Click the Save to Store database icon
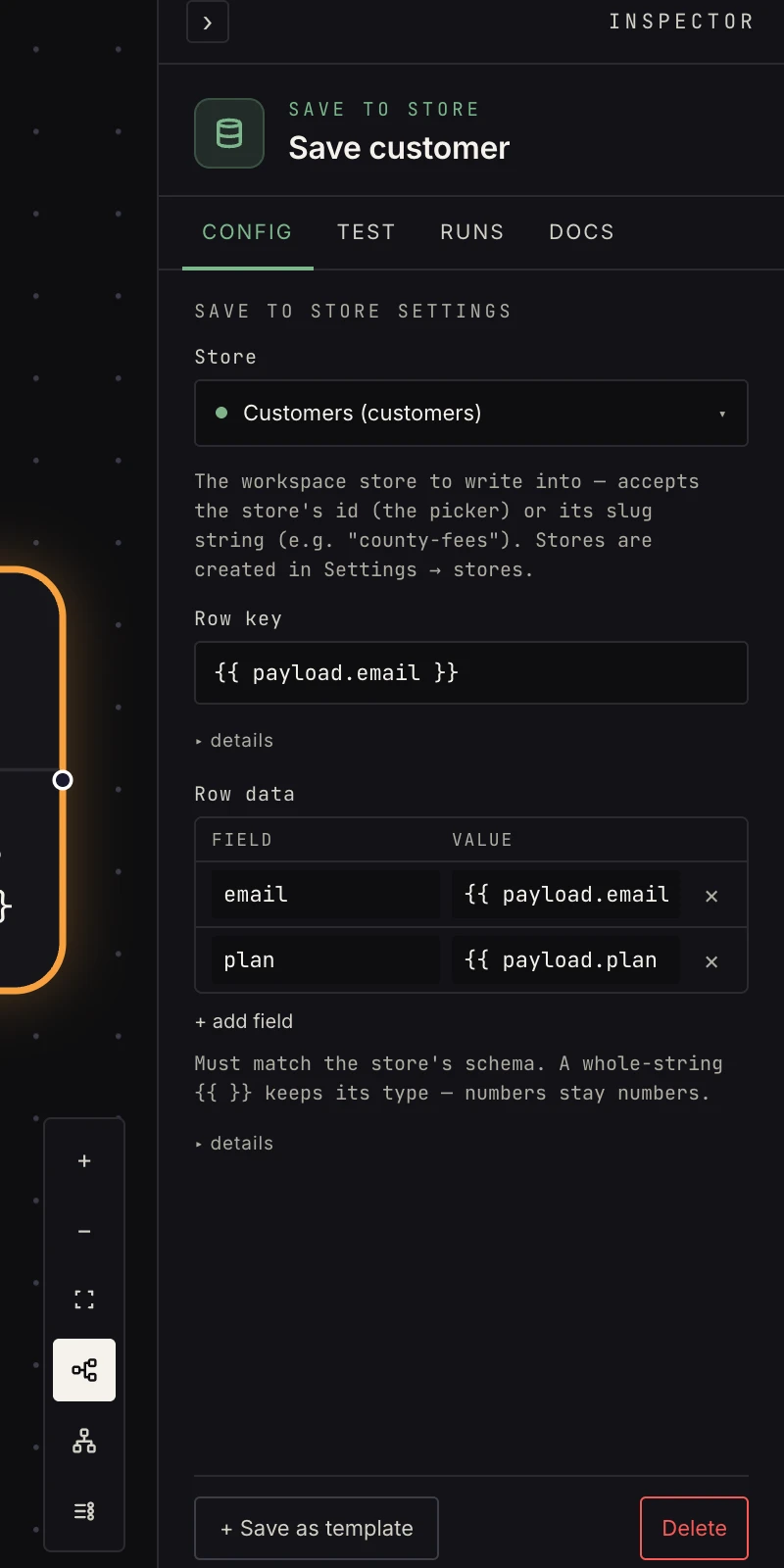The height and width of the screenshot is (1568, 784). [x=229, y=133]
